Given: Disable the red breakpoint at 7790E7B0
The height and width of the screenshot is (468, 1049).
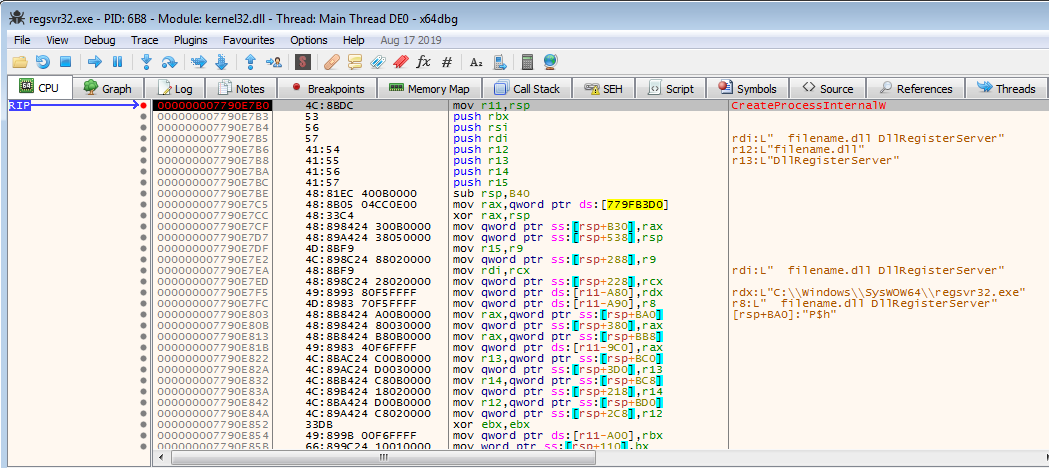Looking at the screenshot, I should [x=144, y=105].
